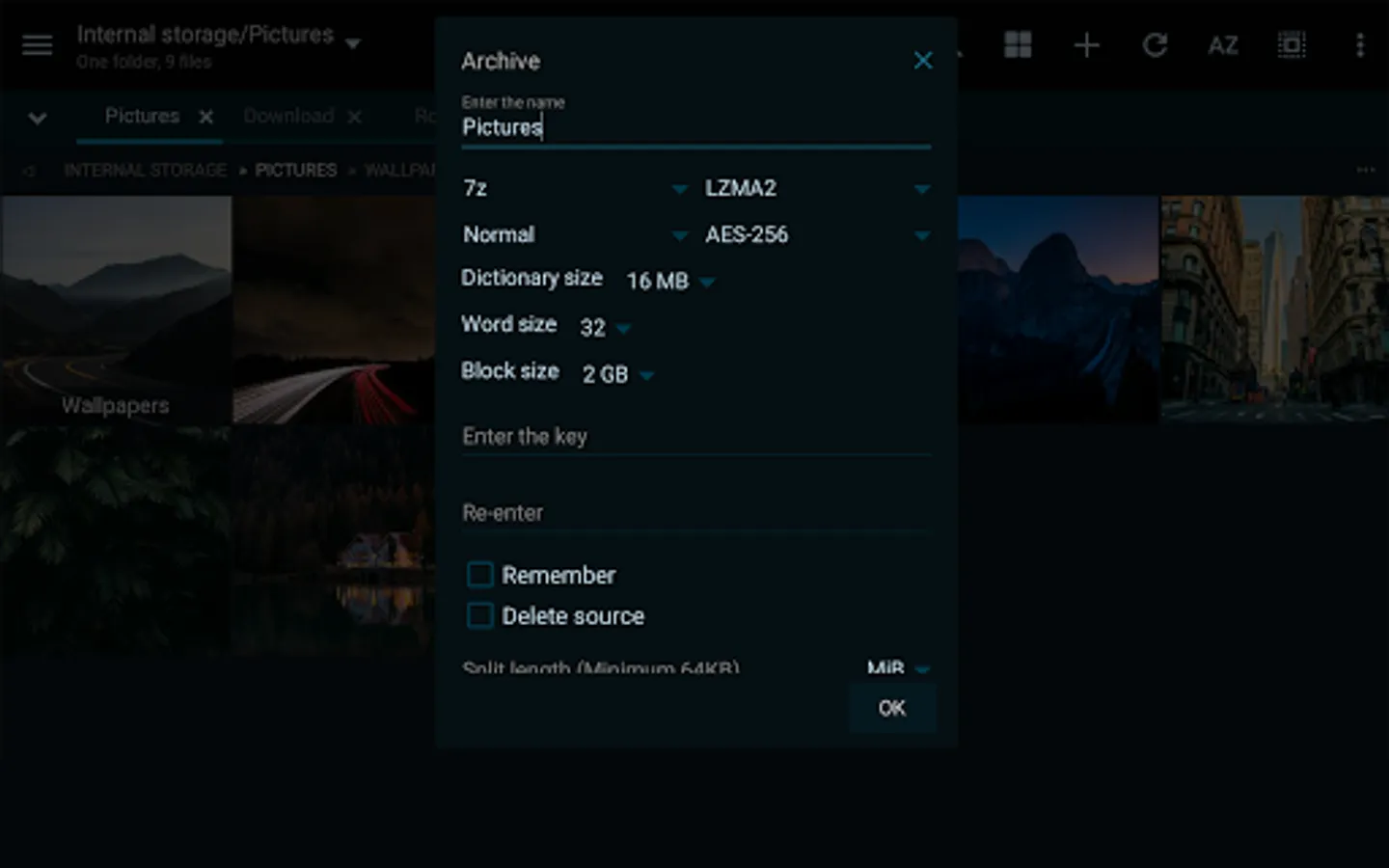Screen dimensions: 1389x868
Task: Open the Wallpapers folder thumbnail
Action: click(x=116, y=310)
